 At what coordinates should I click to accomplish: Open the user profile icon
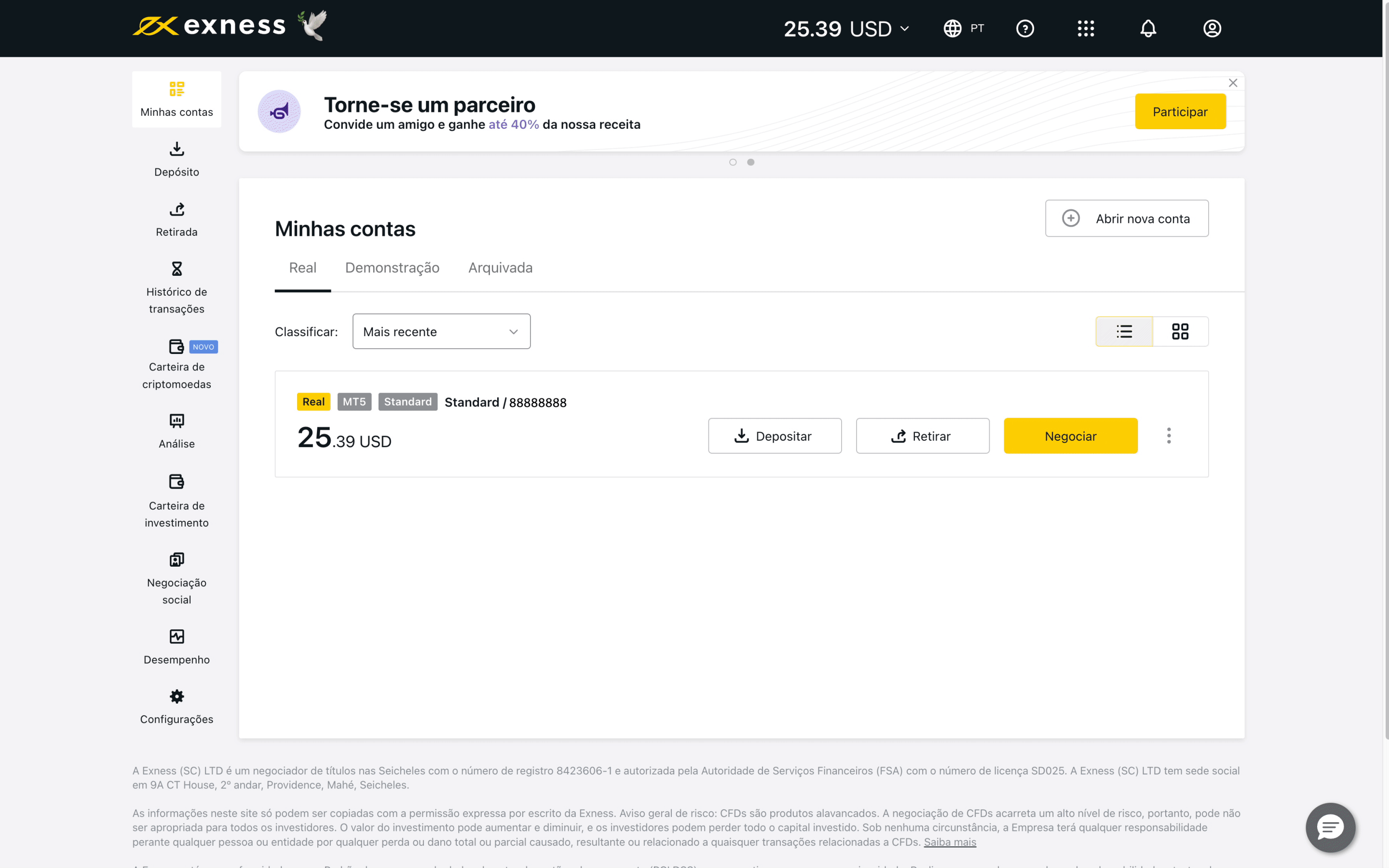[1212, 28]
